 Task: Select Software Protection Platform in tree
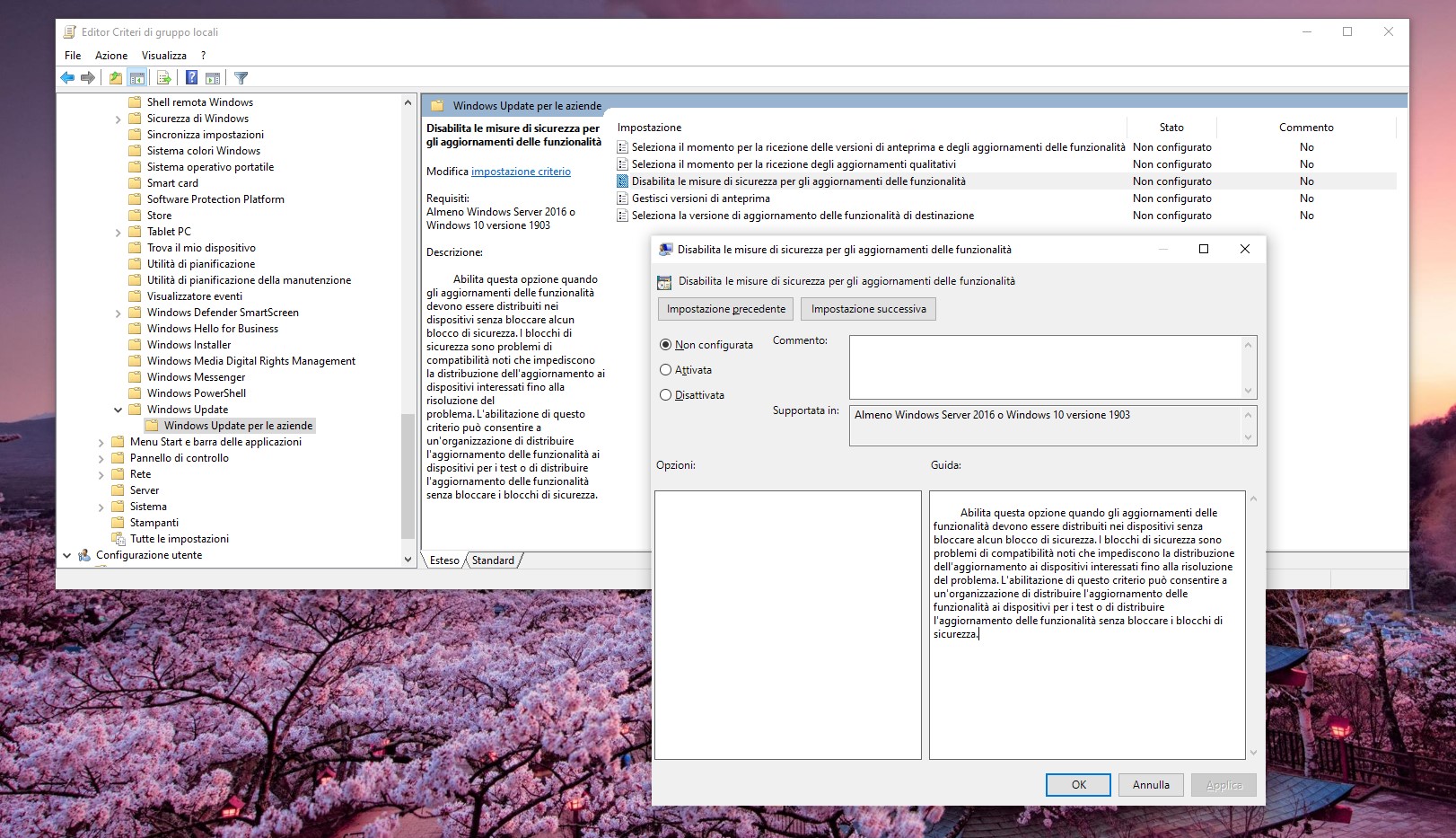click(x=215, y=199)
